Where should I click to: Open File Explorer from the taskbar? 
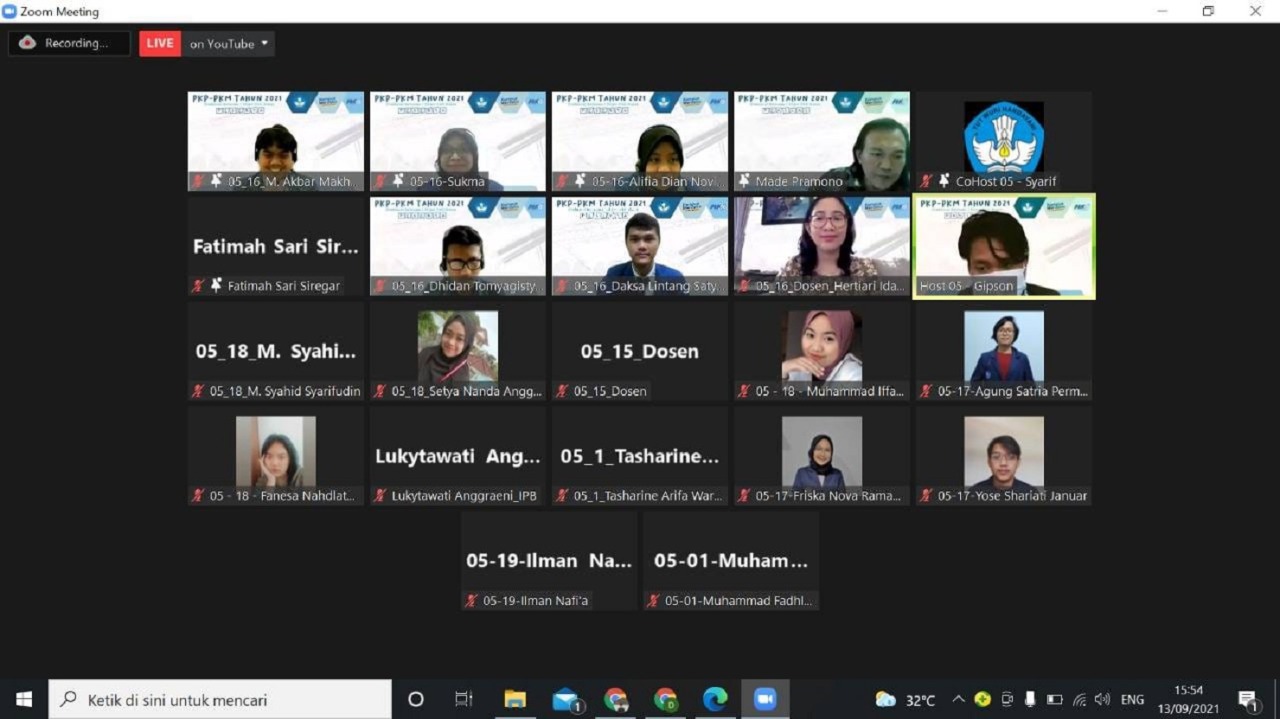[x=515, y=699]
